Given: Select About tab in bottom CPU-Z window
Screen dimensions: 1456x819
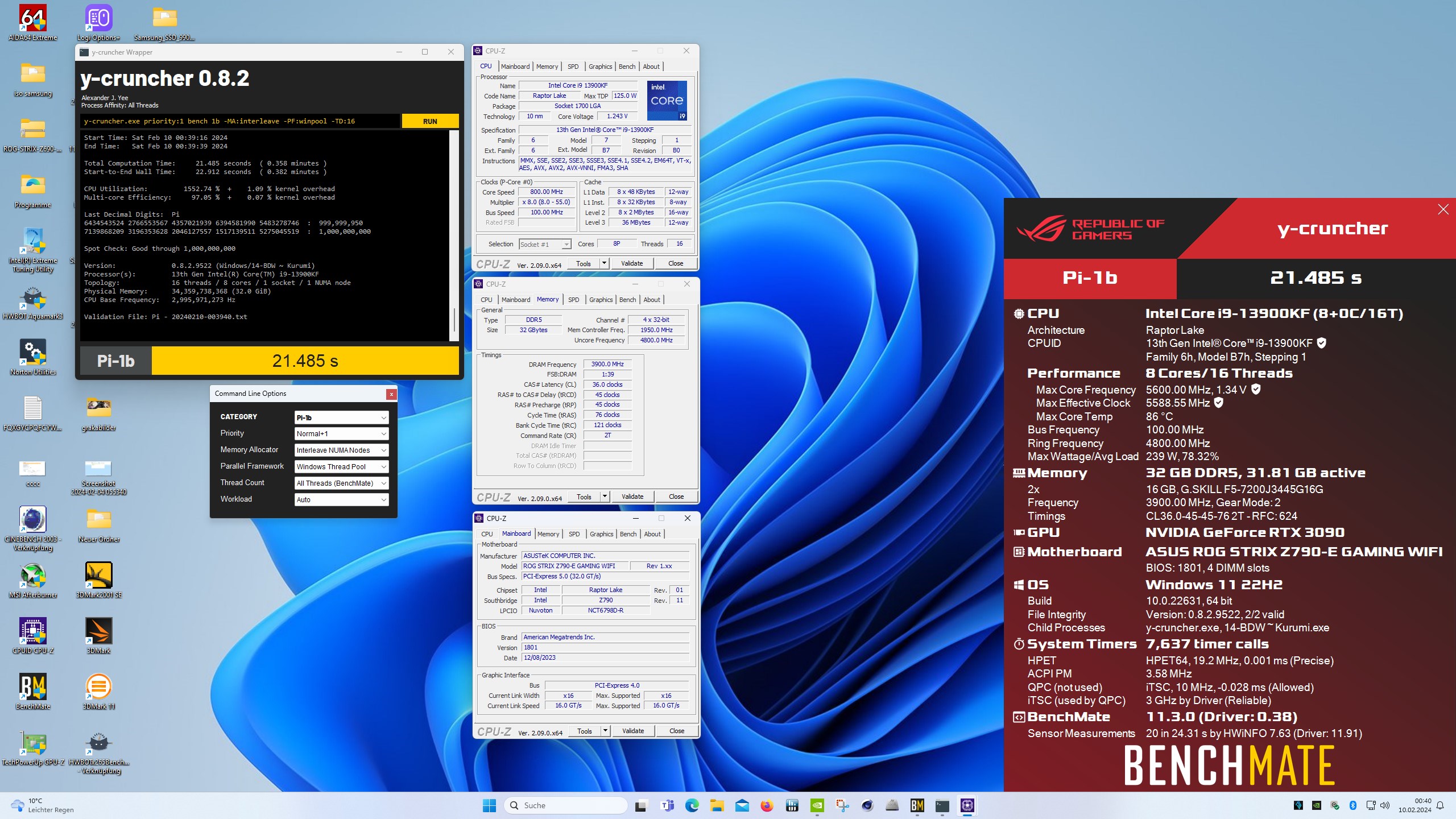Looking at the screenshot, I should [652, 534].
